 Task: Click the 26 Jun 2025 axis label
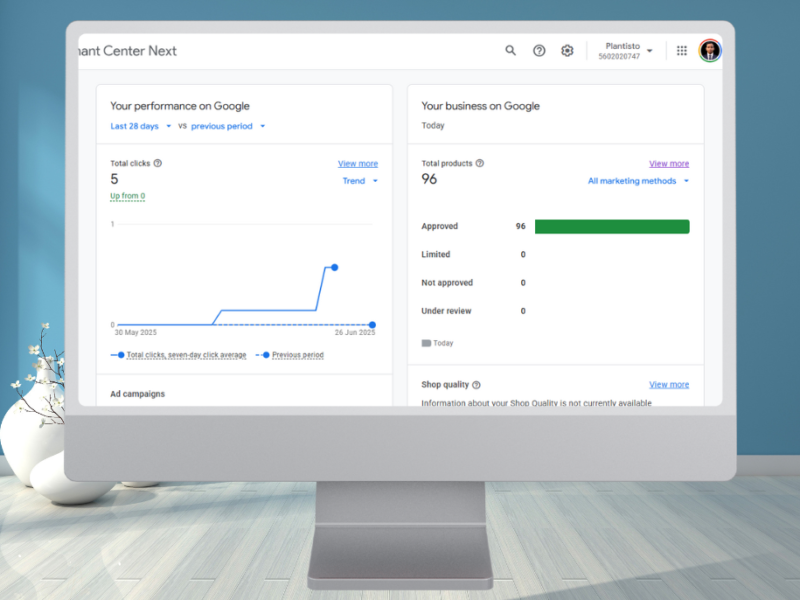point(355,332)
